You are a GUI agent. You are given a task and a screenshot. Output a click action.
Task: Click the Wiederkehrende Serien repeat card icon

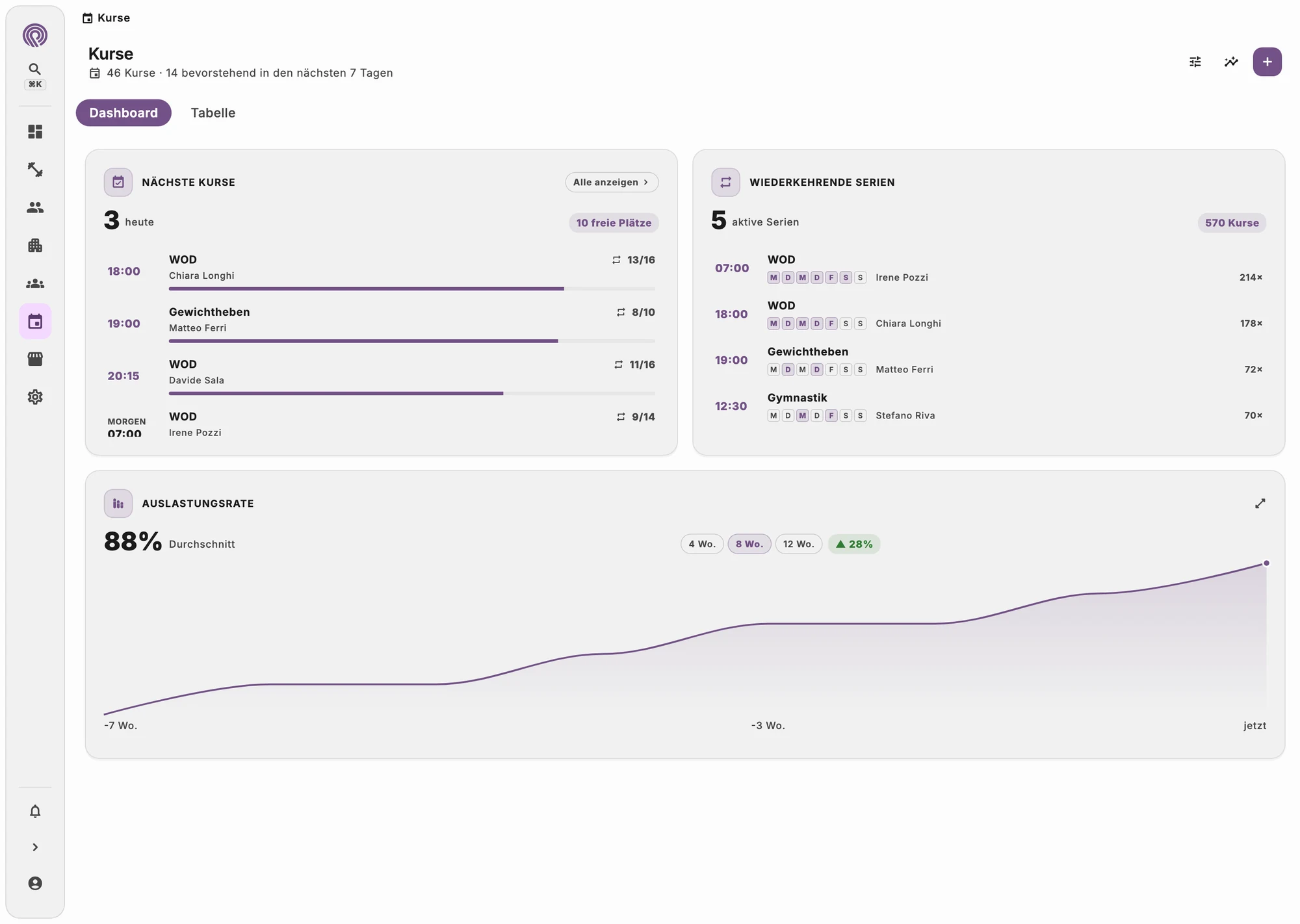click(x=725, y=182)
